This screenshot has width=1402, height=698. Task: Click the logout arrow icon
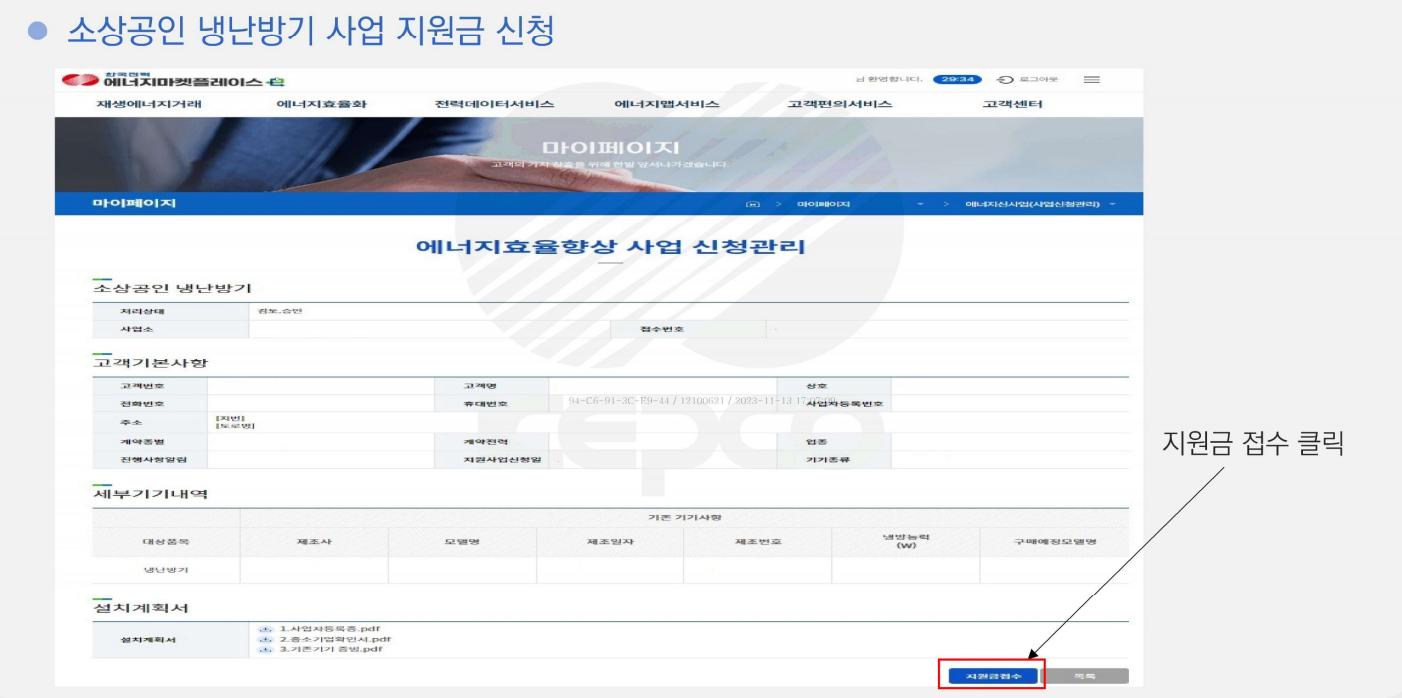(x=1006, y=80)
